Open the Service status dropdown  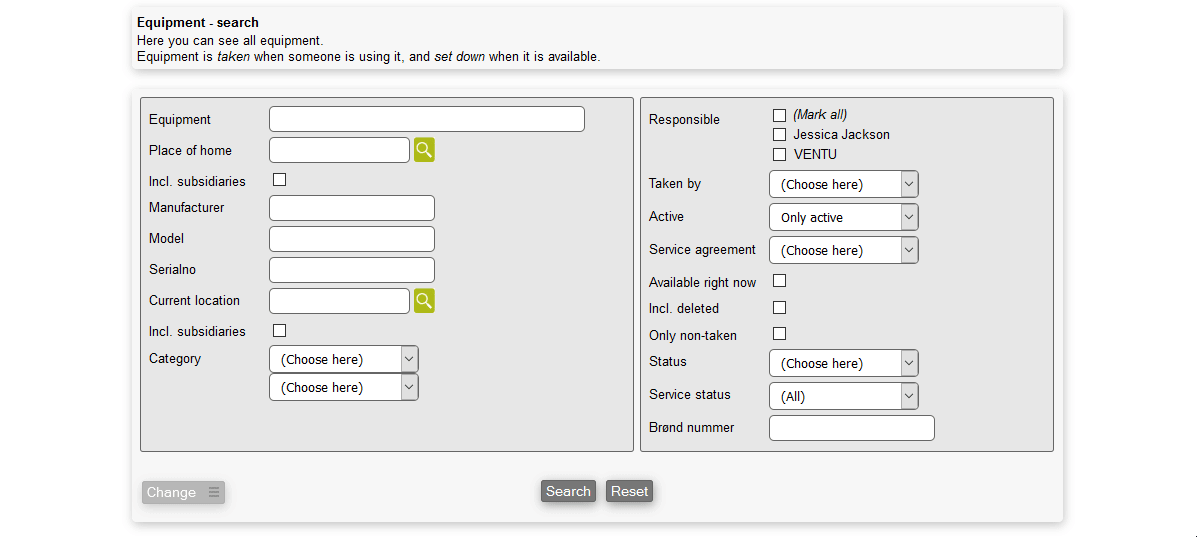tap(843, 396)
